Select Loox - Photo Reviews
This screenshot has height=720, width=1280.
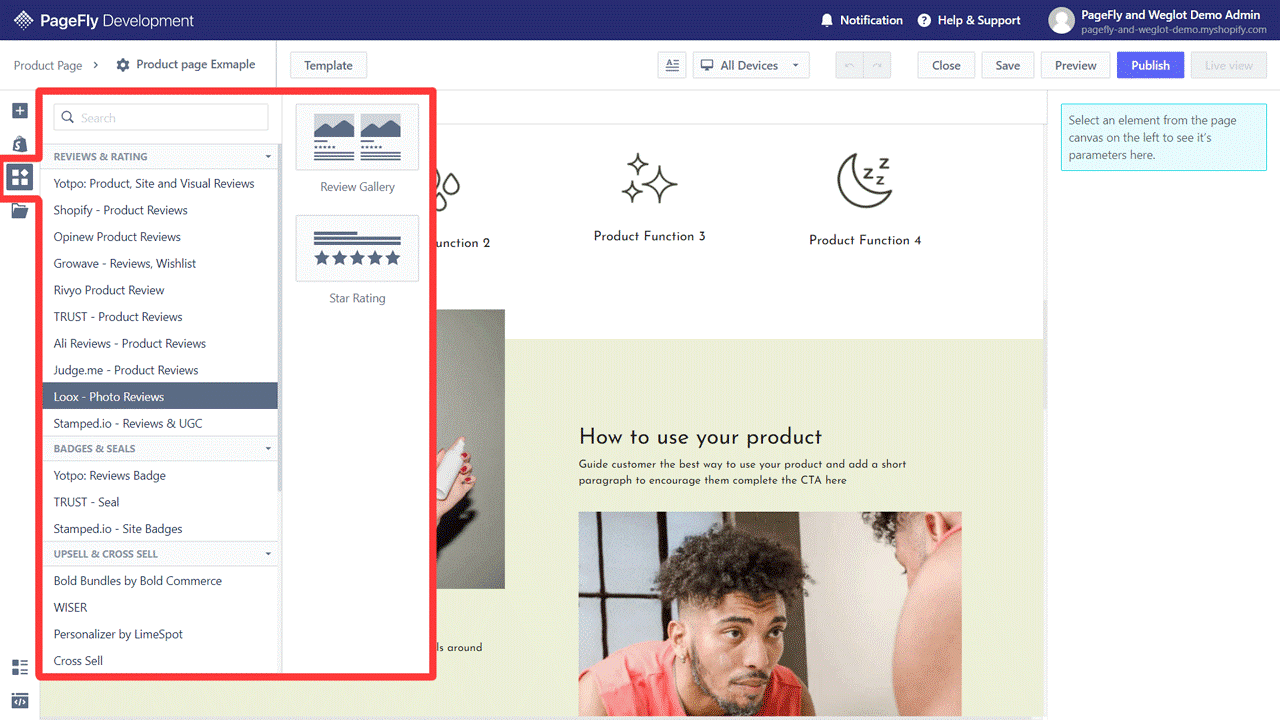160,396
